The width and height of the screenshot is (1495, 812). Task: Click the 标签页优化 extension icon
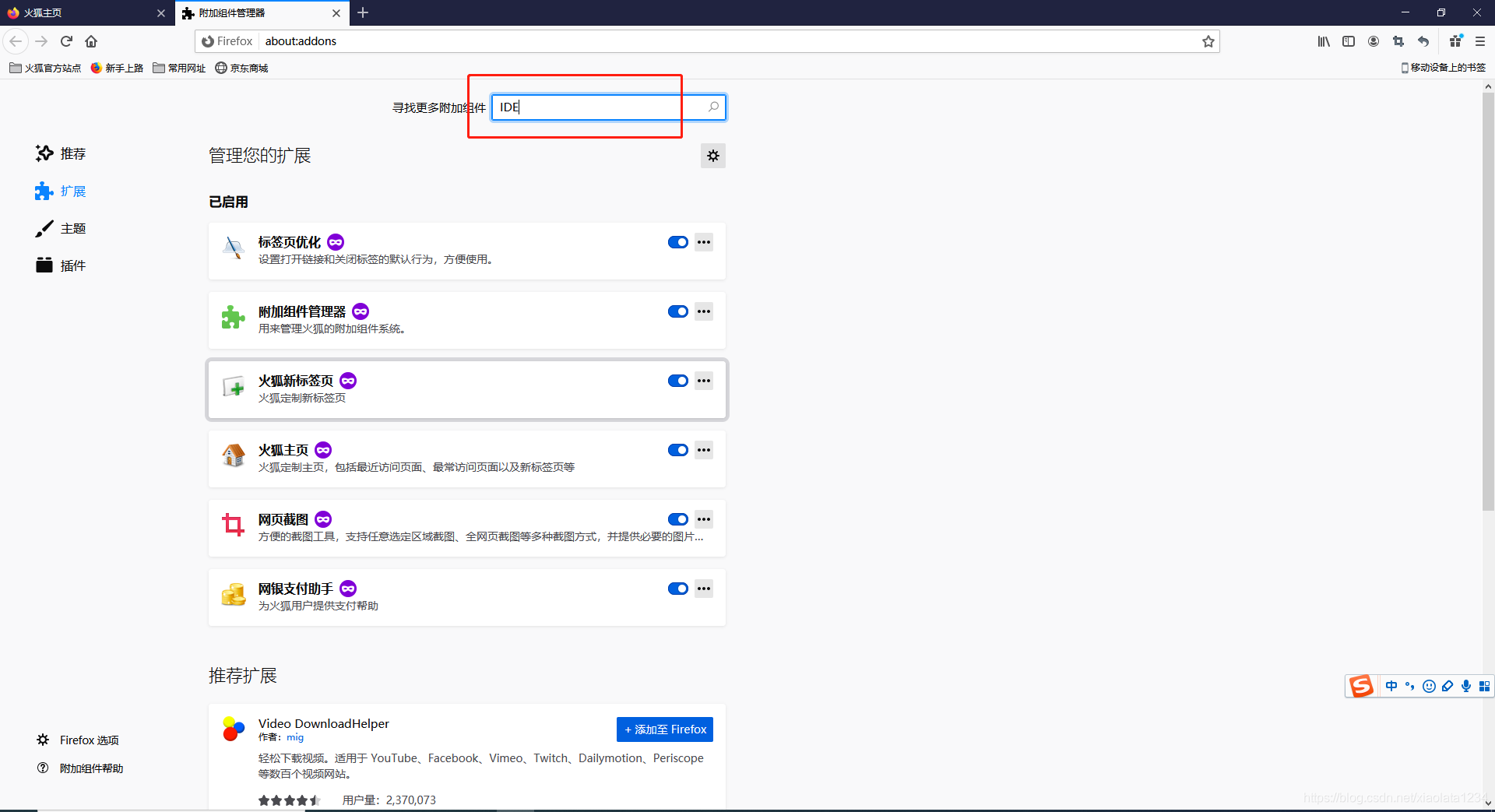coord(234,248)
